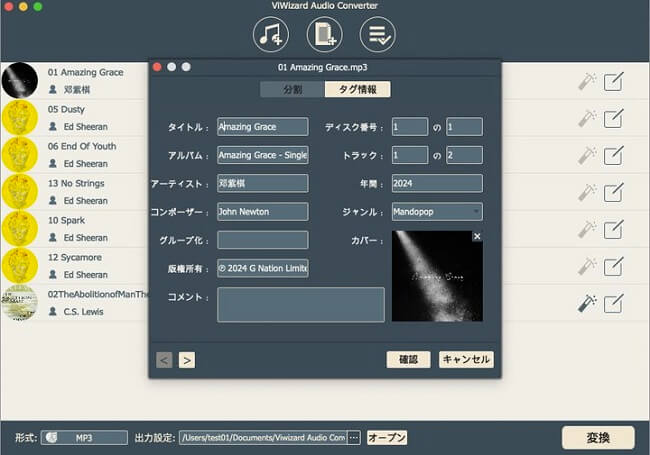Click effects wand icon for 01 Amazing Grace

click(587, 81)
